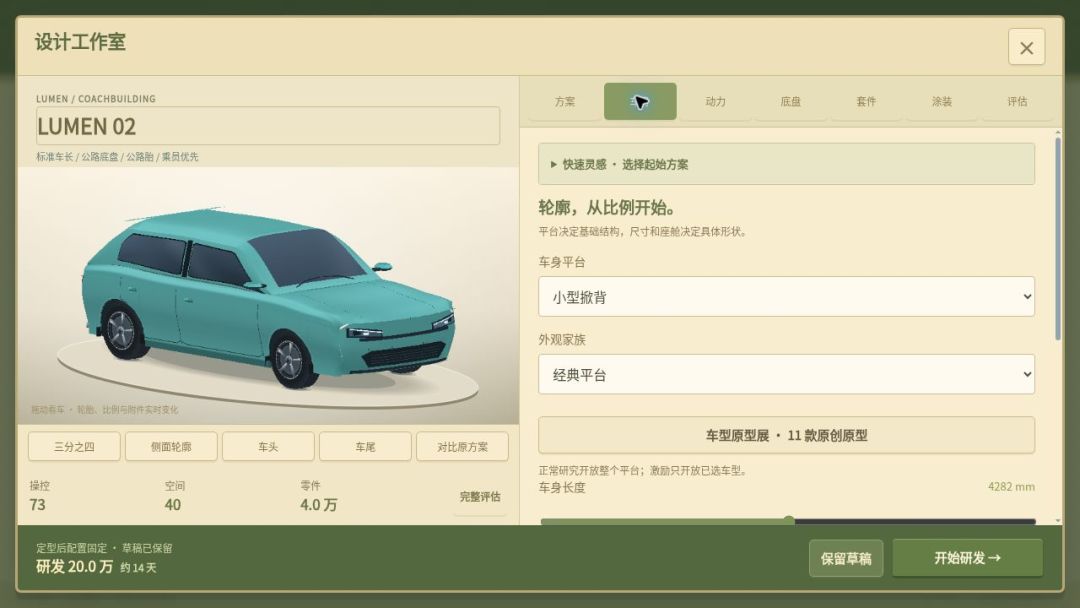The width and height of the screenshot is (1080, 608).
Task: Switch to the 底盘 tab
Action: (791, 101)
